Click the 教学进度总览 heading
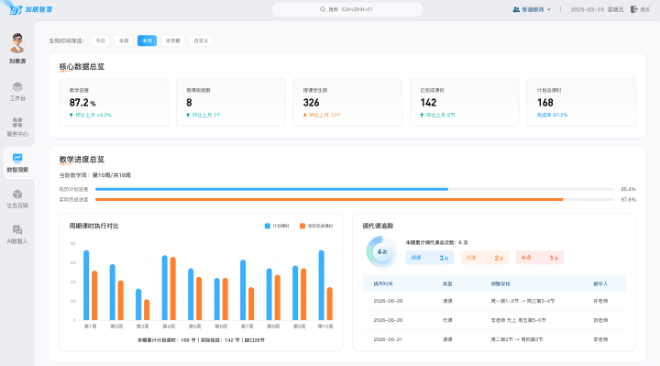Viewport: 660px width, 366px height. pyautogui.click(x=82, y=159)
